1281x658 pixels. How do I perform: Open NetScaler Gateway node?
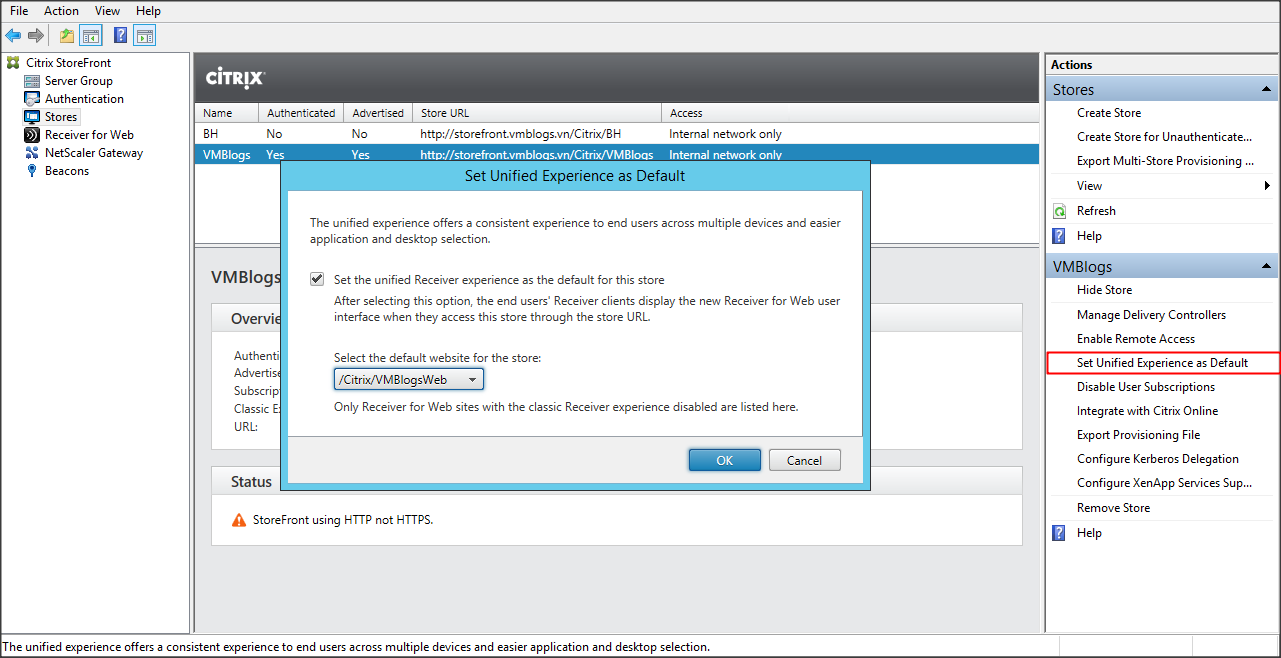pyautogui.click(x=93, y=153)
